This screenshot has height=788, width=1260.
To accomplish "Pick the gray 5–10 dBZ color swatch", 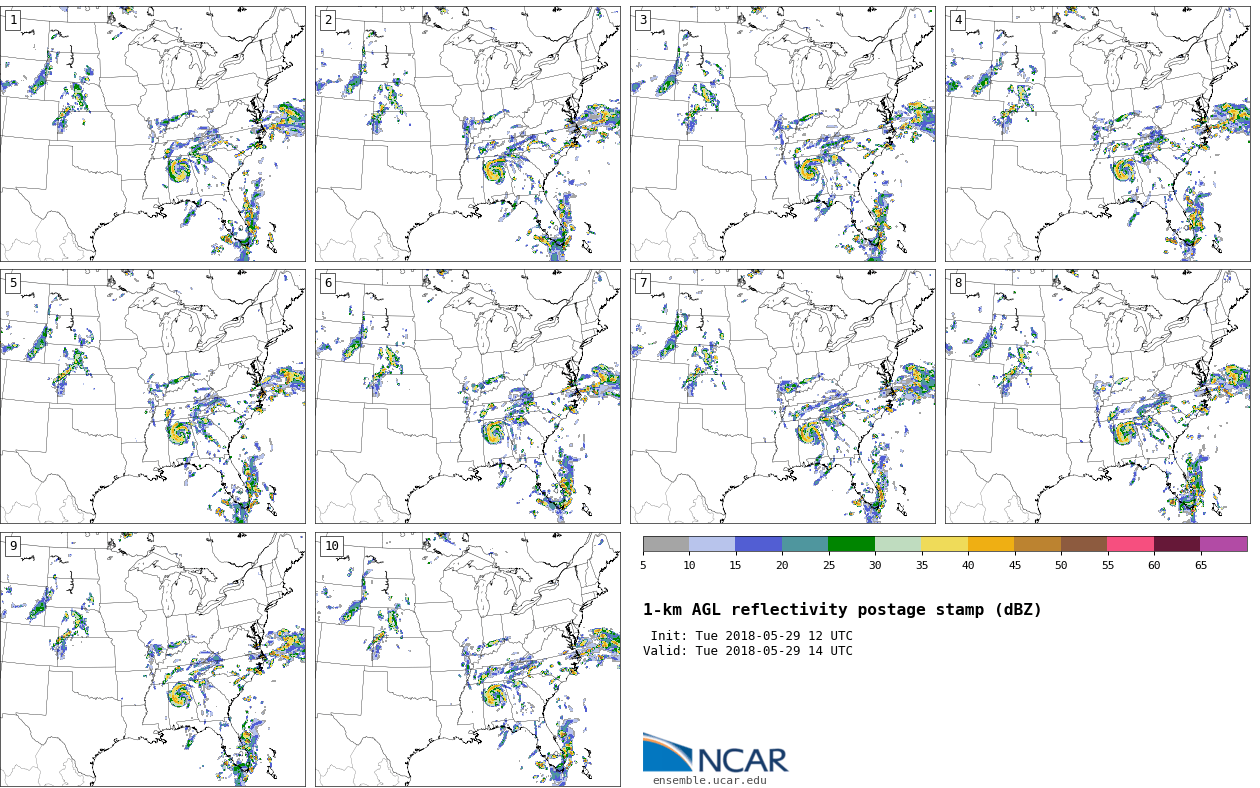I will click(x=666, y=544).
